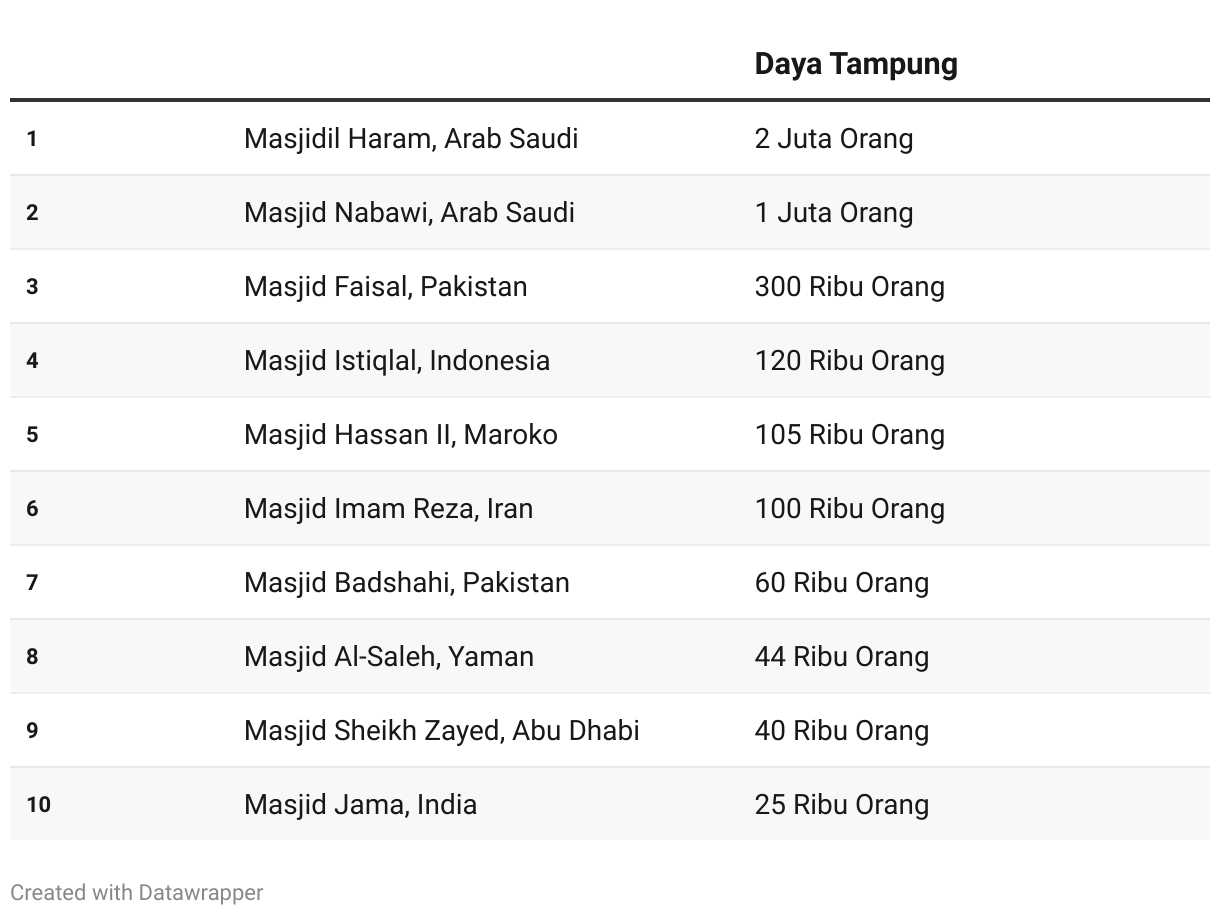Select the Masjidil Haram, Arab Saudi cell

pyautogui.click(x=411, y=138)
